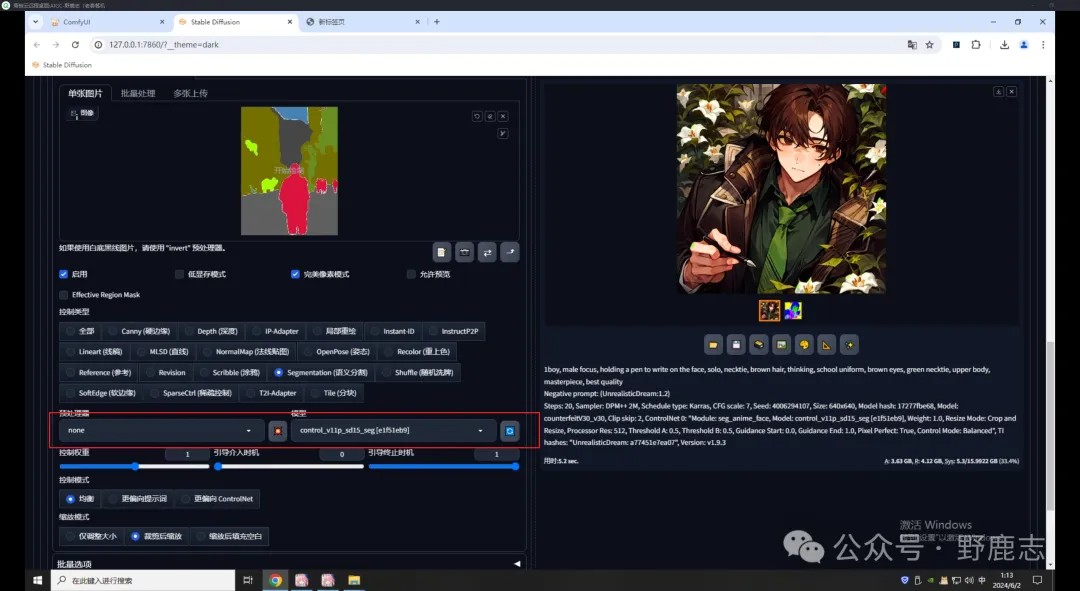Open the preprocessor dropdown showing none
Screen dimensions: 1080x591
(x=160, y=431)
